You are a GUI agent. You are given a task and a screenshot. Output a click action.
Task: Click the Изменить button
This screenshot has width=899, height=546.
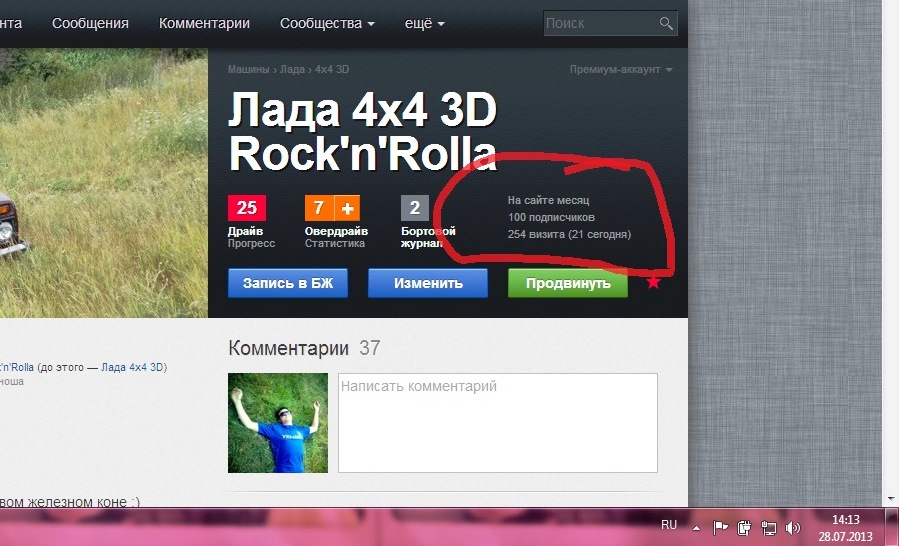click(428, 283)
